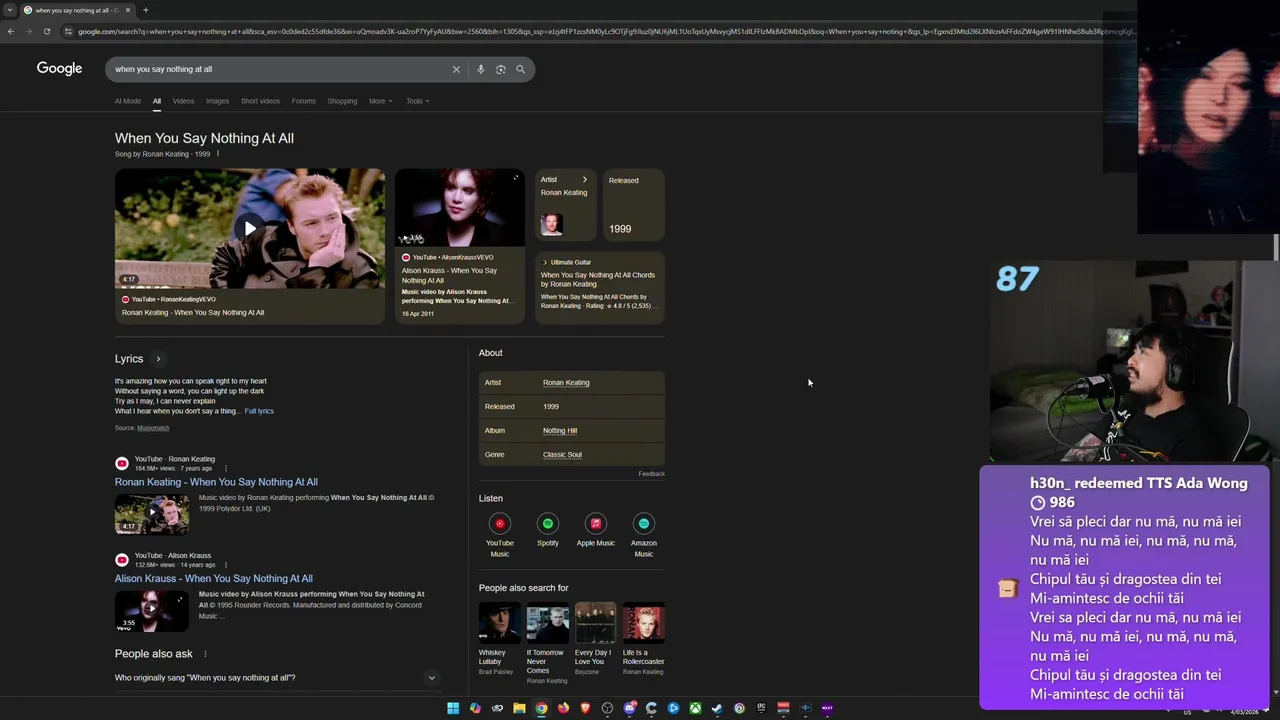1280x720 pixels.
Task: Switch to the Shopping tab
Action: point(342,101)
